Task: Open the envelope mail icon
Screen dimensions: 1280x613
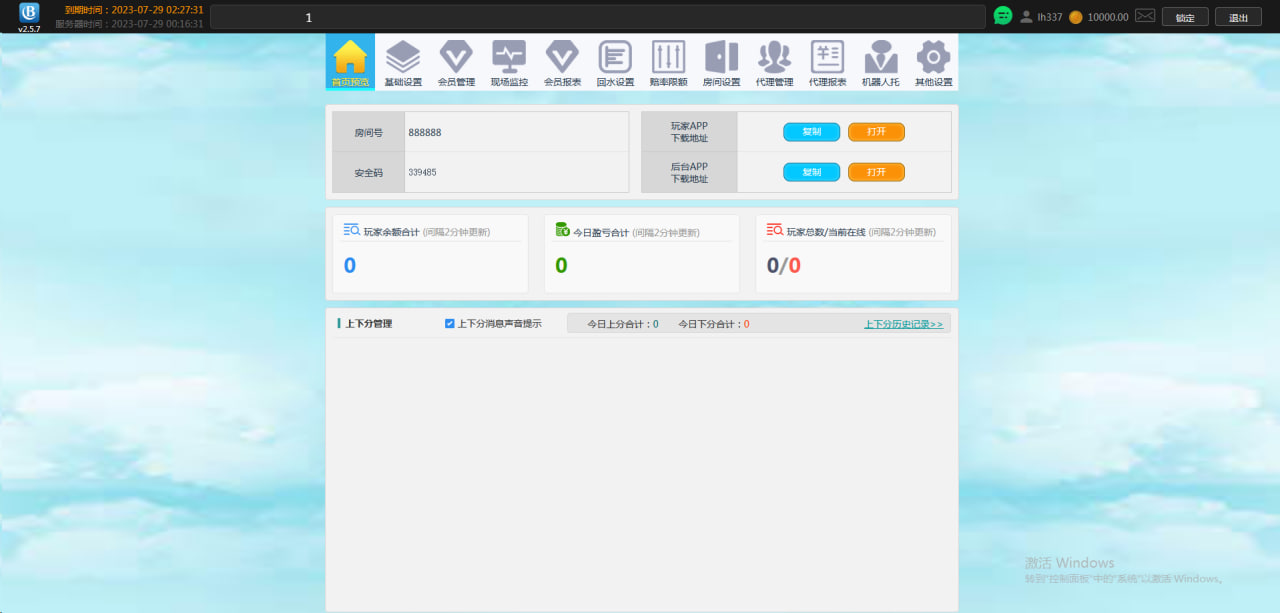Action: [1145, 17]
